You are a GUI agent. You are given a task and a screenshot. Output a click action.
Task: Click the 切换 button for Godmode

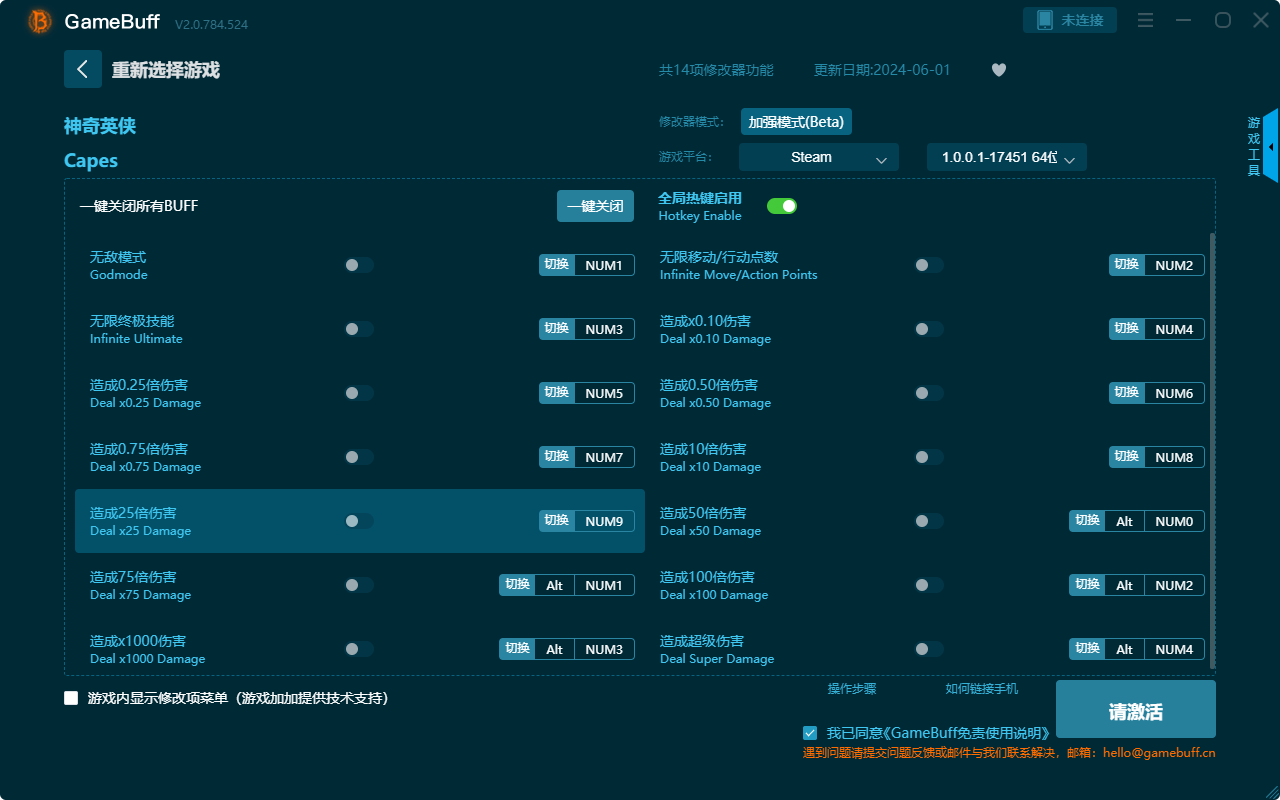click(x=557, y=265)
